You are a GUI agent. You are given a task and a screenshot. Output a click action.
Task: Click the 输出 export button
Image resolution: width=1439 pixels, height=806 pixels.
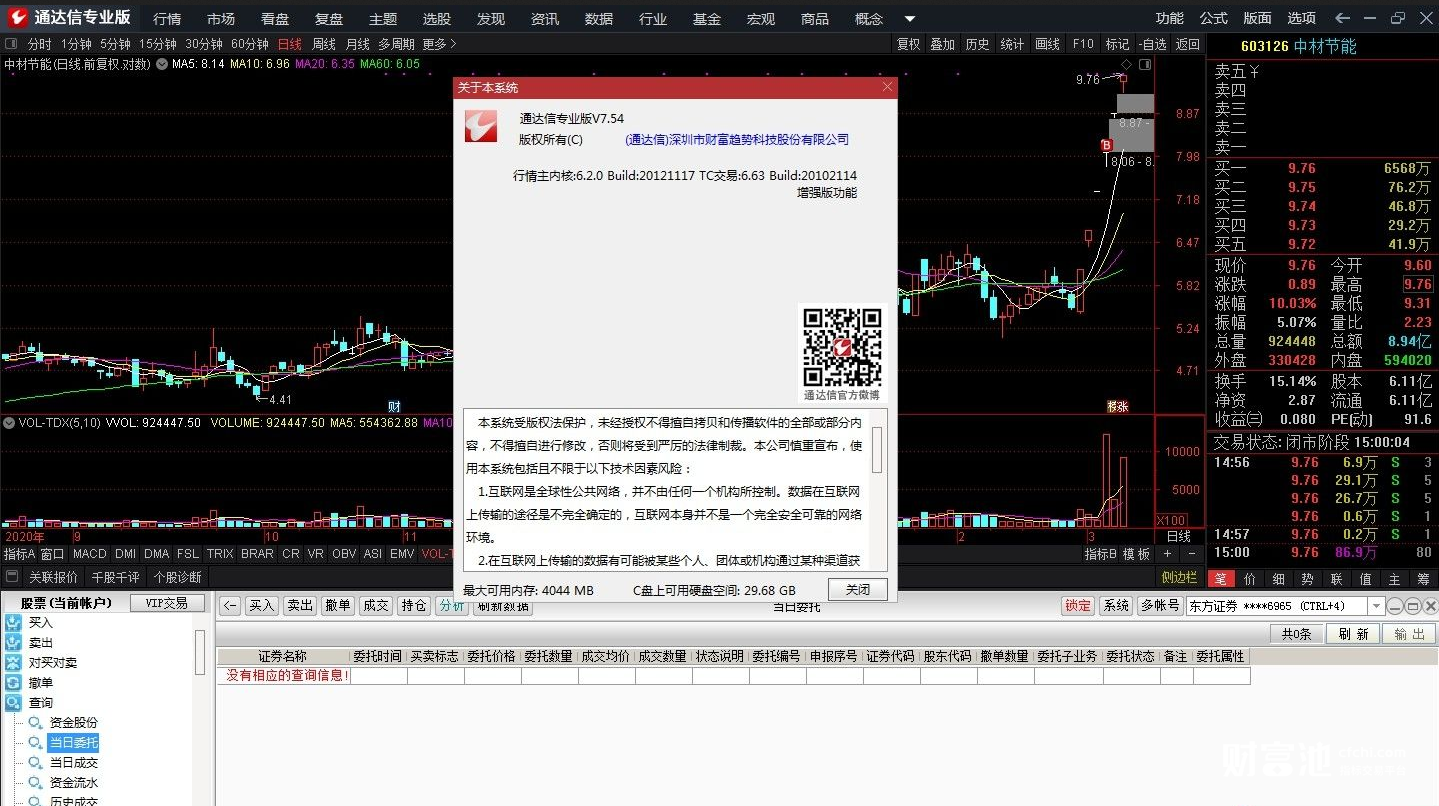1409,634
